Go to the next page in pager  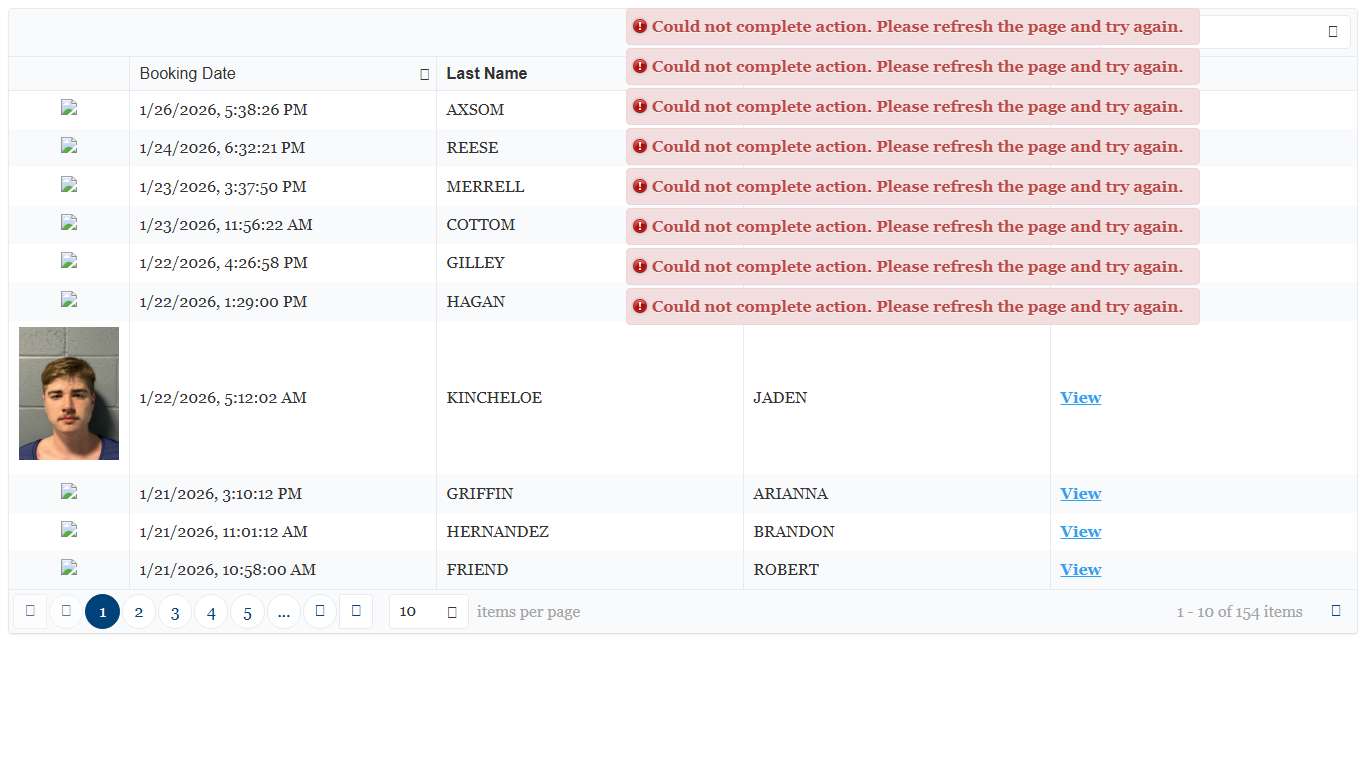pos(319,611)
